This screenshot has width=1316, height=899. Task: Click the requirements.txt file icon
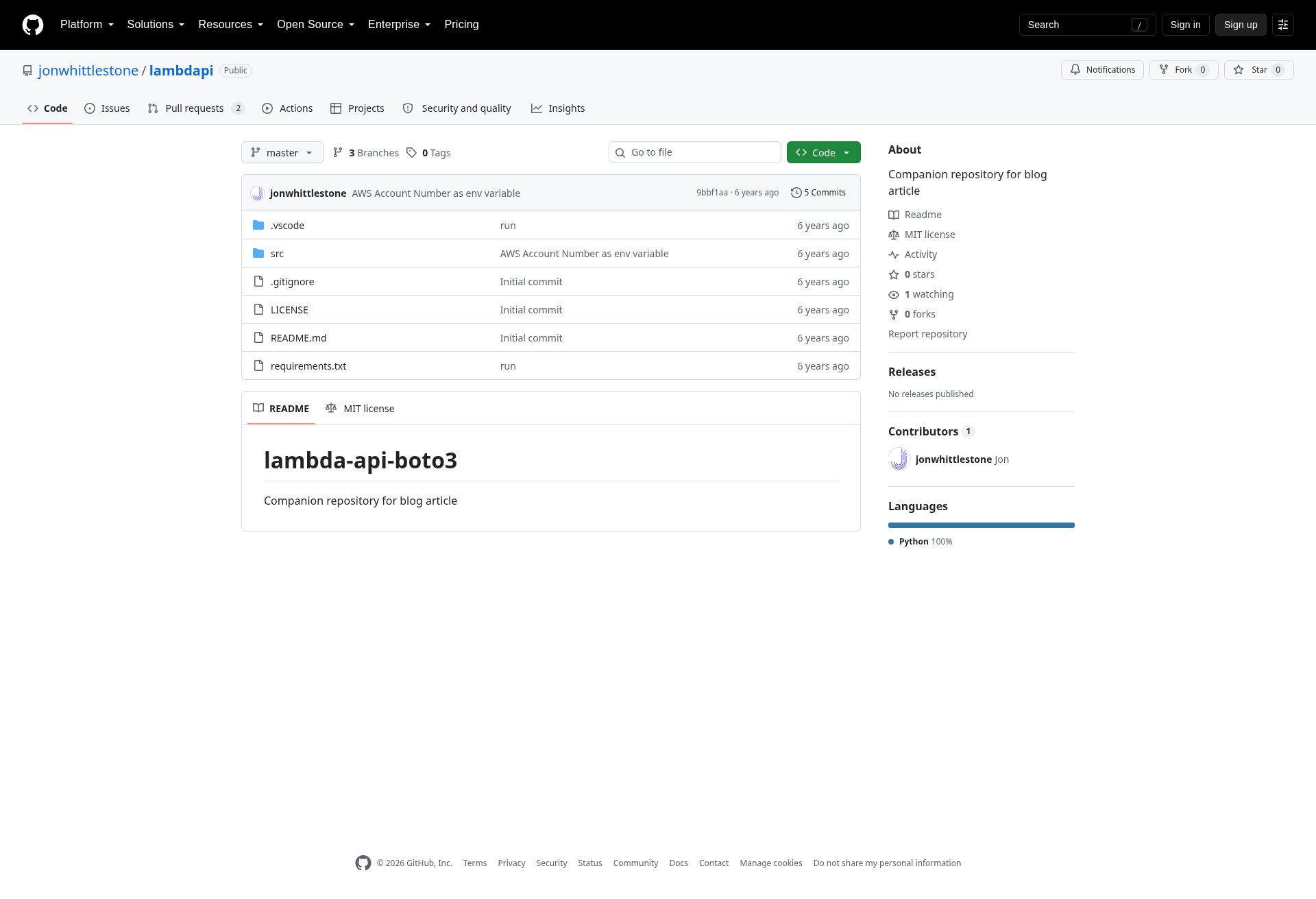tap(258, 365)
